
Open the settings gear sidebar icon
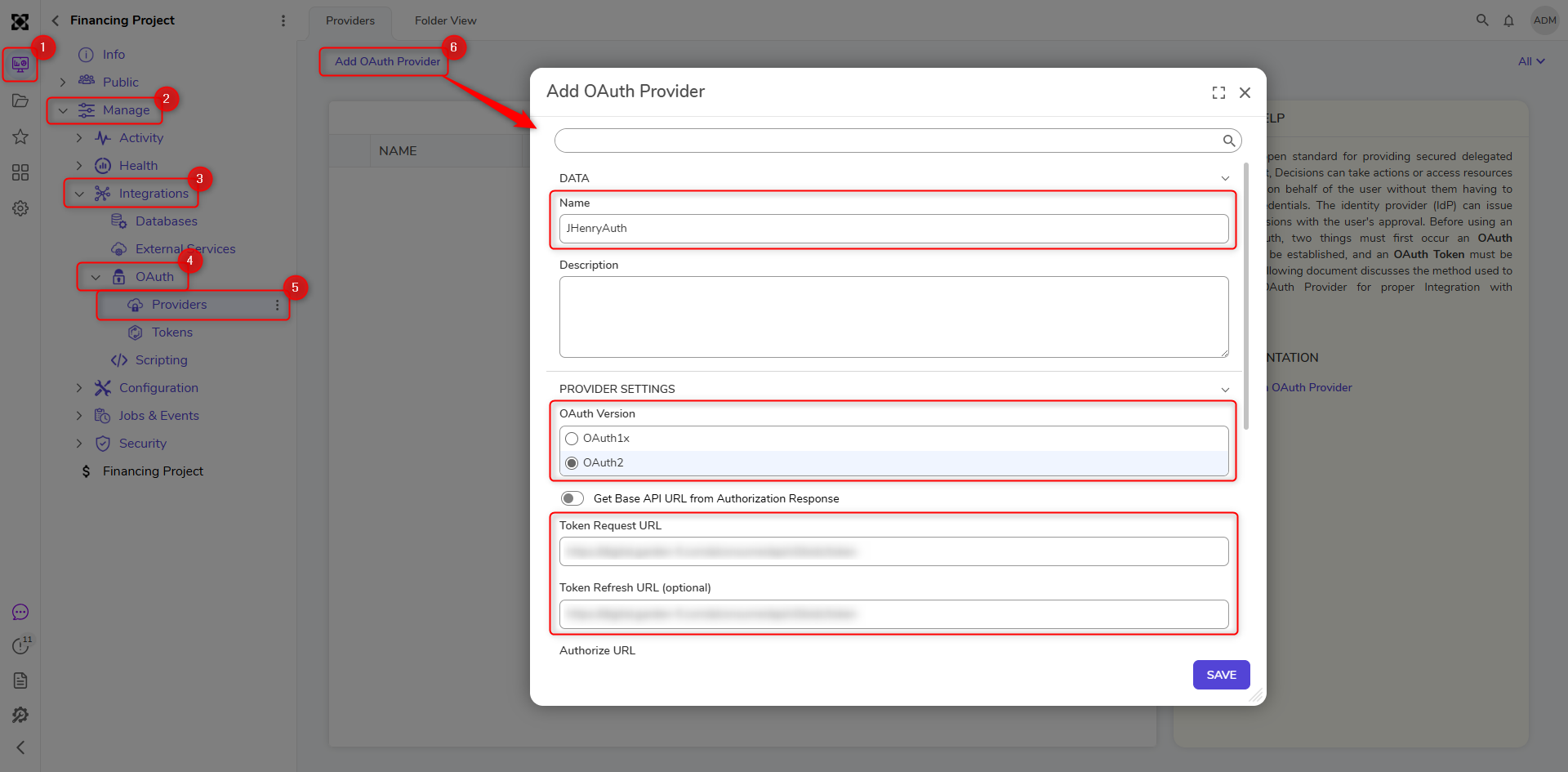tap(20, 208)
